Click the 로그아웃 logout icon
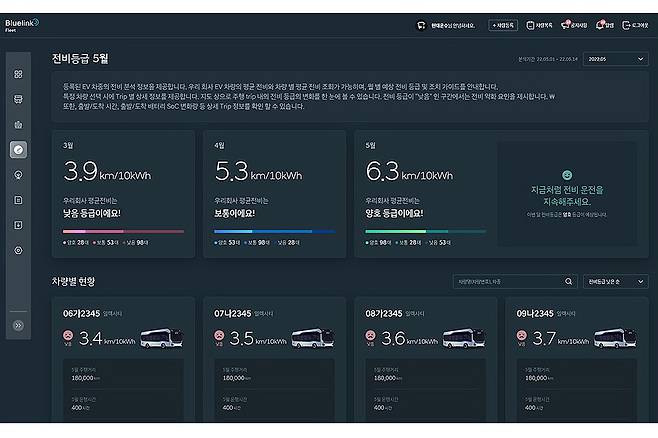This screenshot has height=438, width=658. pos(636,24)
